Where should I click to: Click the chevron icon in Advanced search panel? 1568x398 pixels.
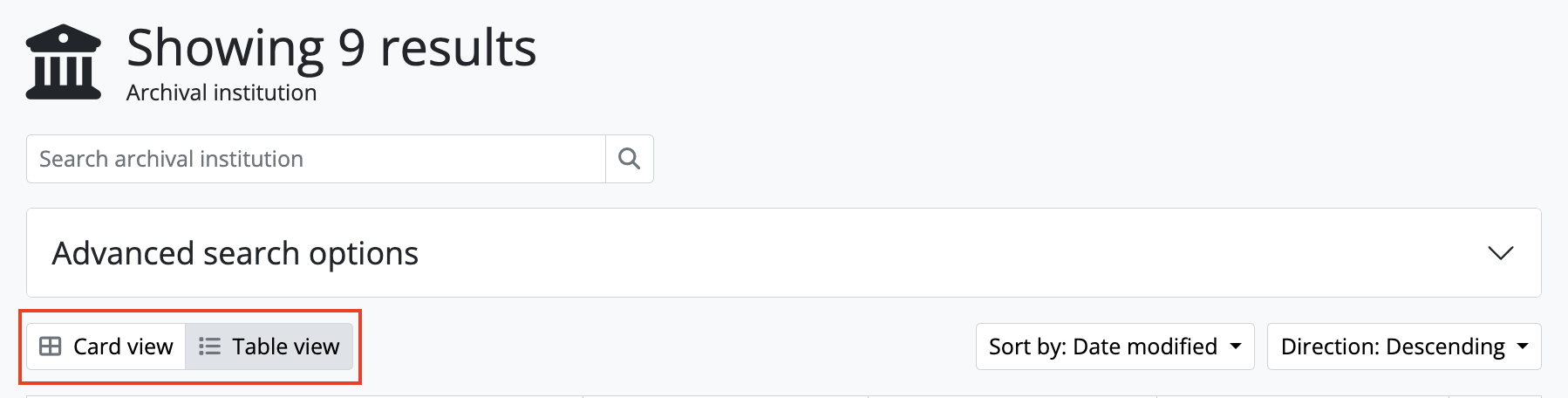tap(1500, 253)
